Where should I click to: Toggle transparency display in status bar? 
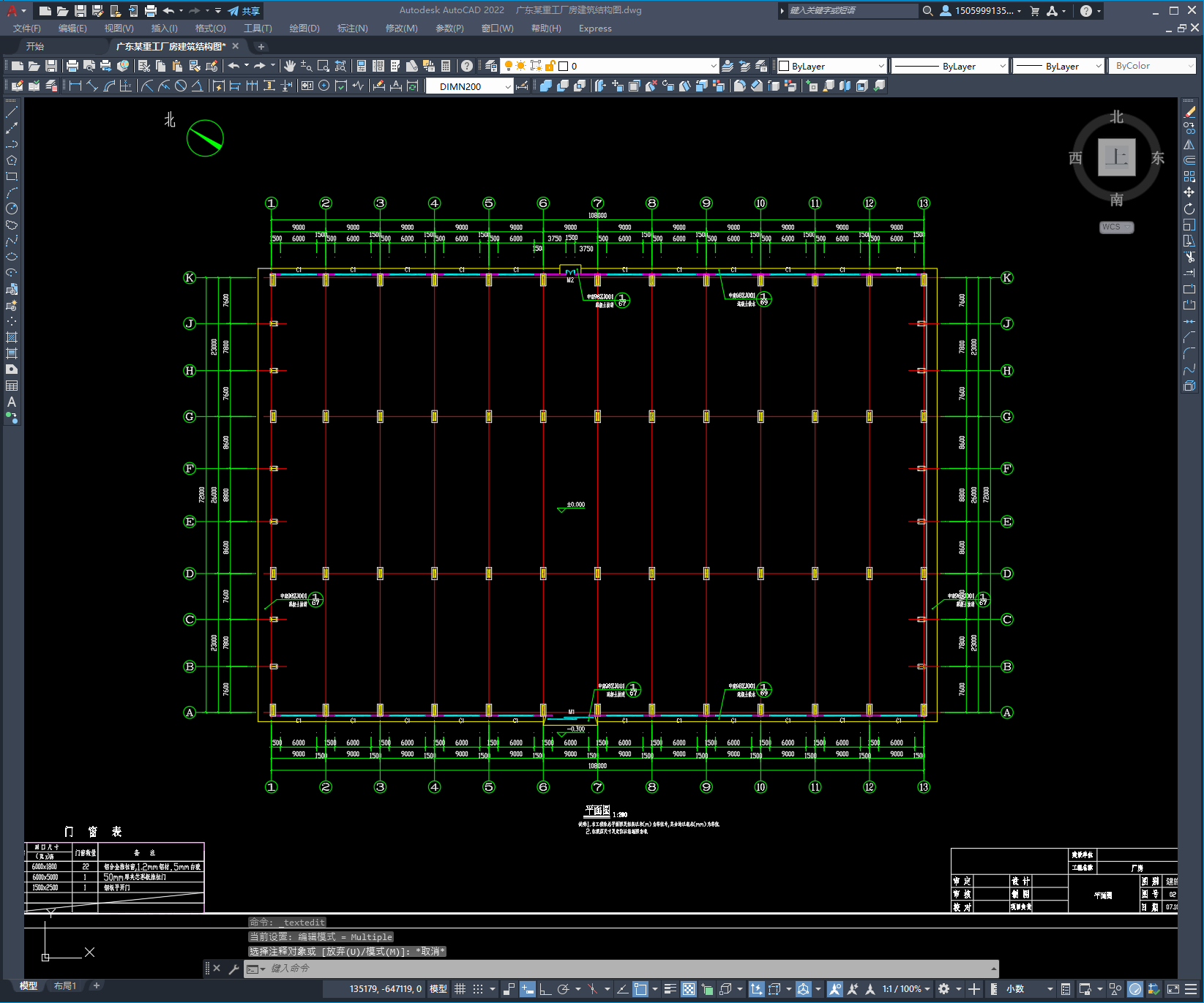point(689,989)
